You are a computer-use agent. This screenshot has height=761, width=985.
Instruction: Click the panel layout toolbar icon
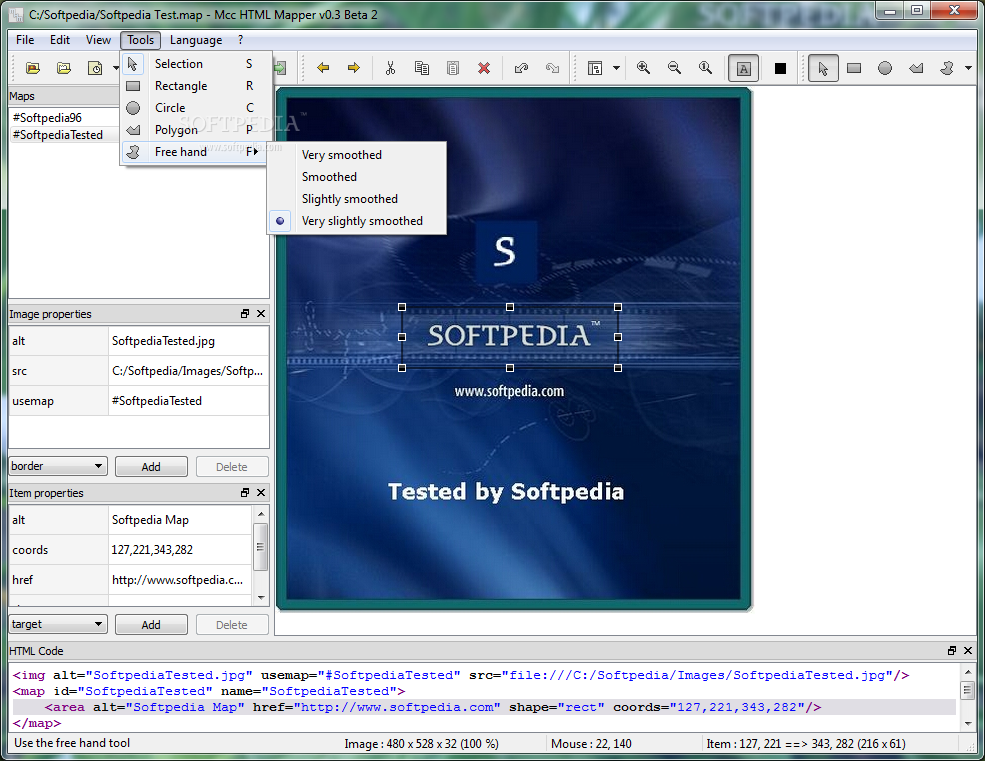coord(595,68)
